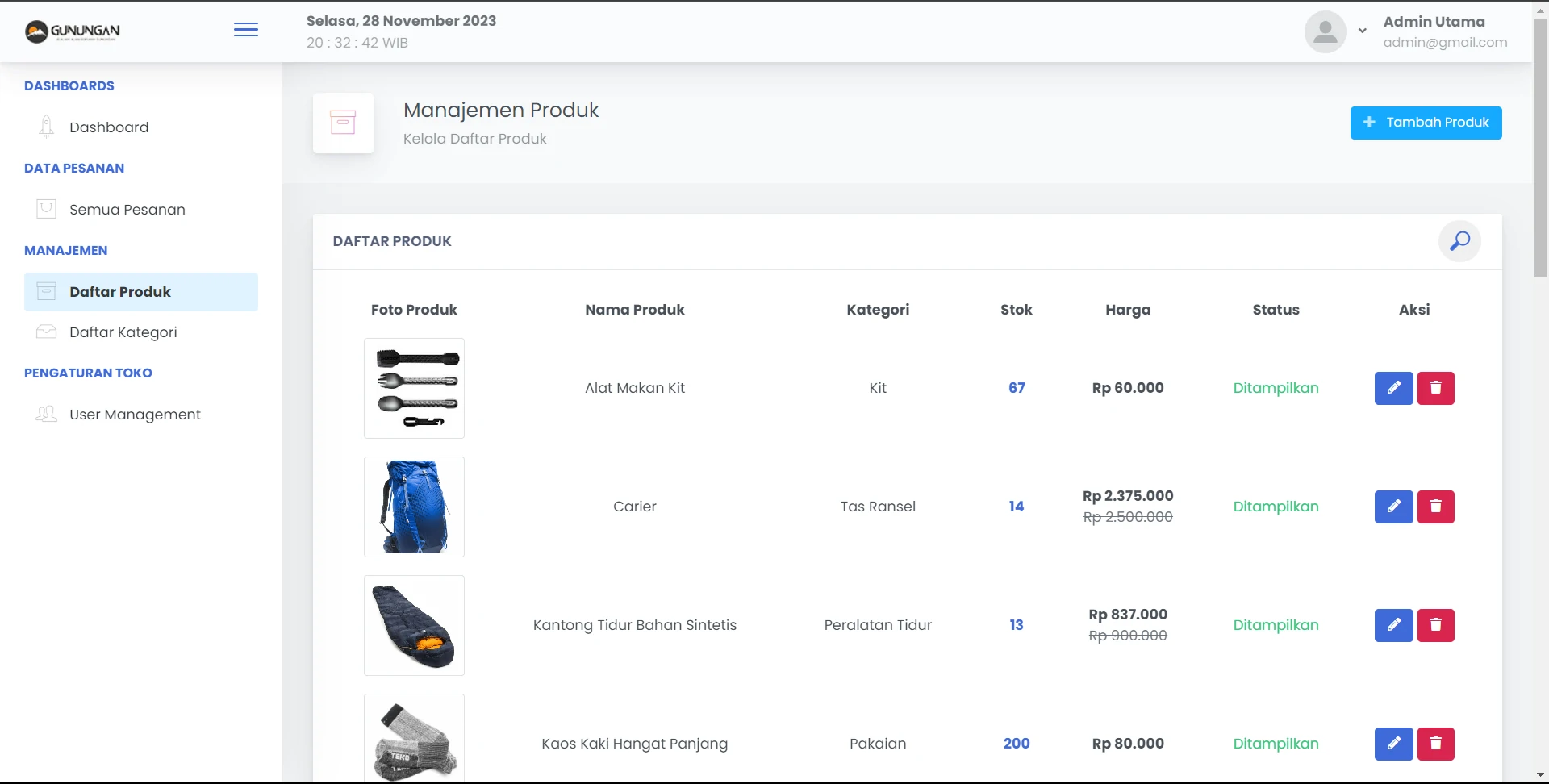This screenshot has height=784, width=1549.
Task: Click the pencil icon for Carier
Action: tap(1393, 507)
